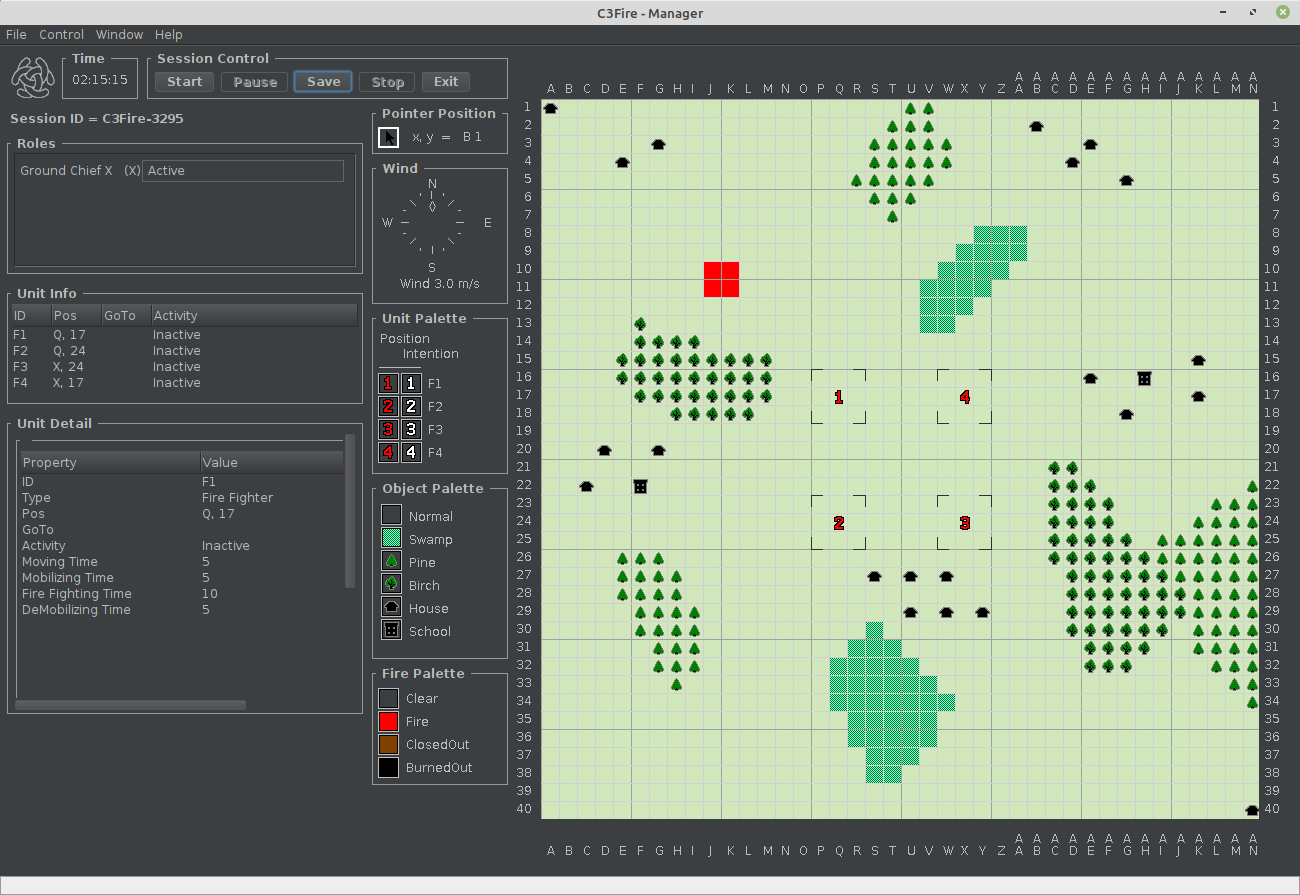Screen dimensions: 1300x895
Task: Pick the brown ClosedOut swatch
Action: pyautogui.click(x=389, y=744)
